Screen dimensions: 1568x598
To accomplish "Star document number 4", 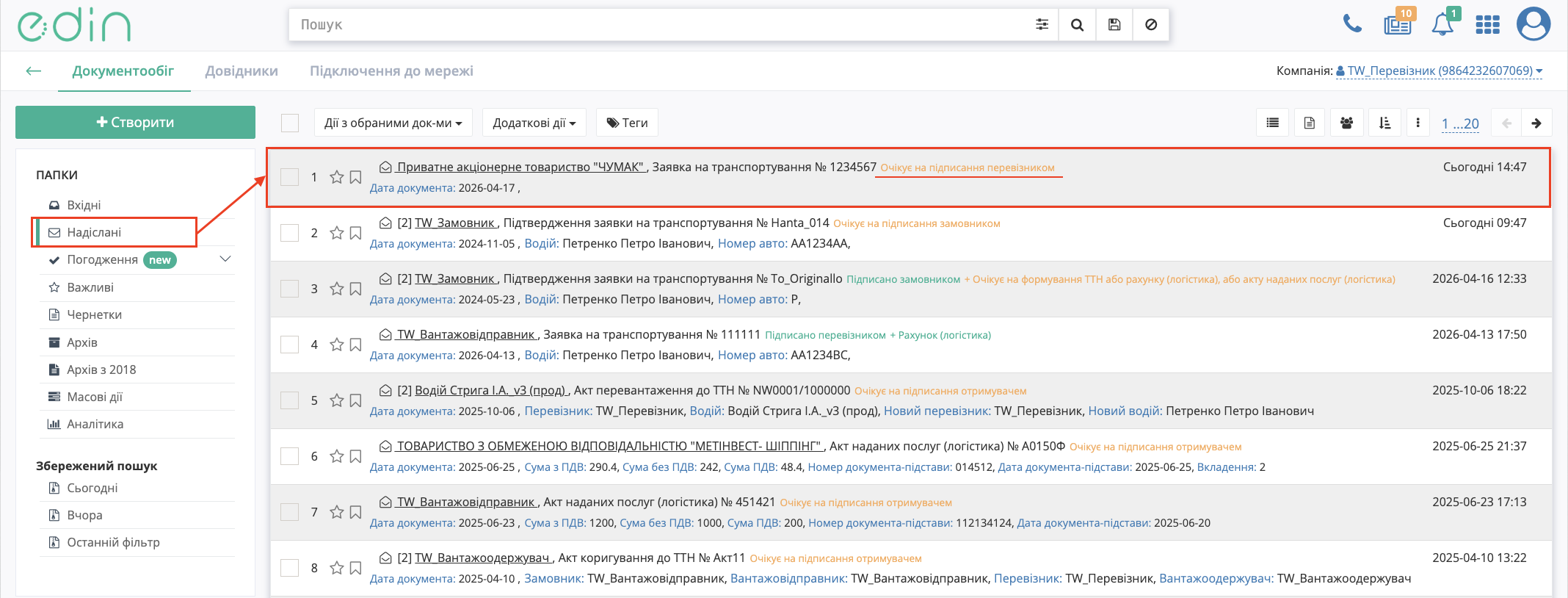I will pos(337,345).
